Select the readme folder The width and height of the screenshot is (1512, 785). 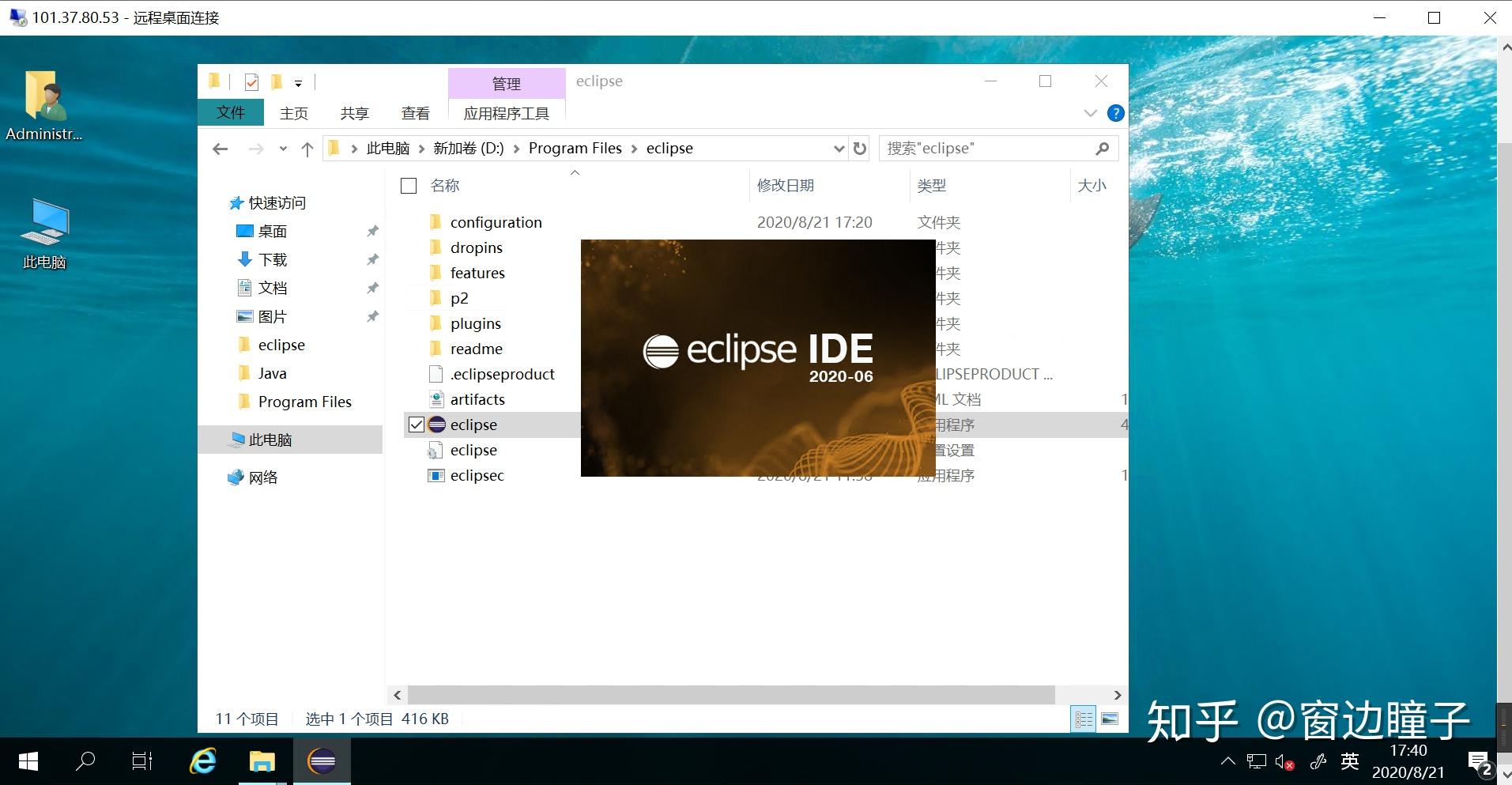click(477, 349)
